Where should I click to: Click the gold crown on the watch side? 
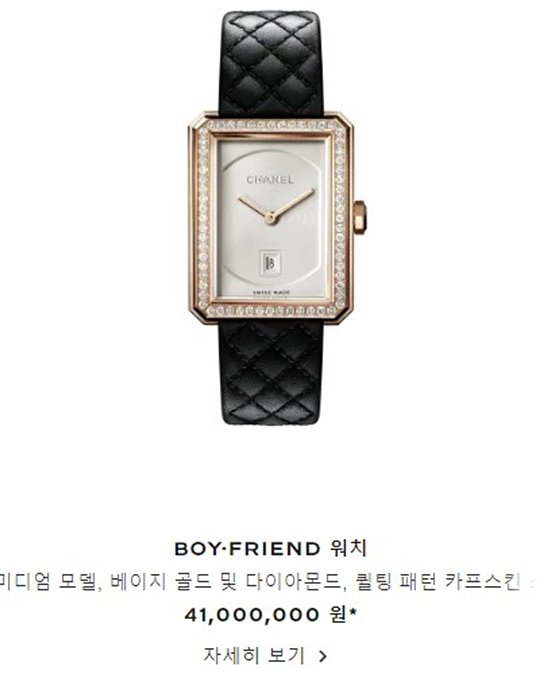coord(360,214)
